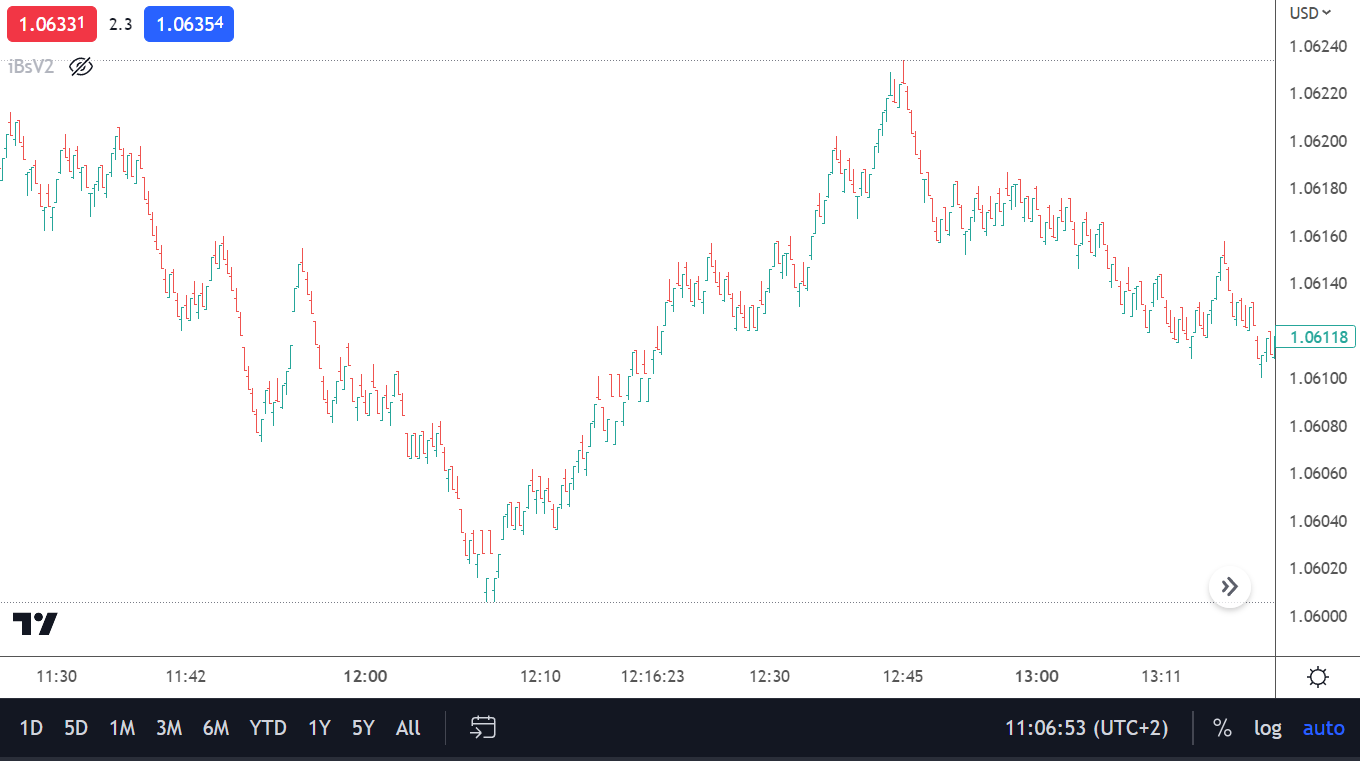1360x761 pixels.
Task: Select the 5D time range
Action: [x=76, y=728]
